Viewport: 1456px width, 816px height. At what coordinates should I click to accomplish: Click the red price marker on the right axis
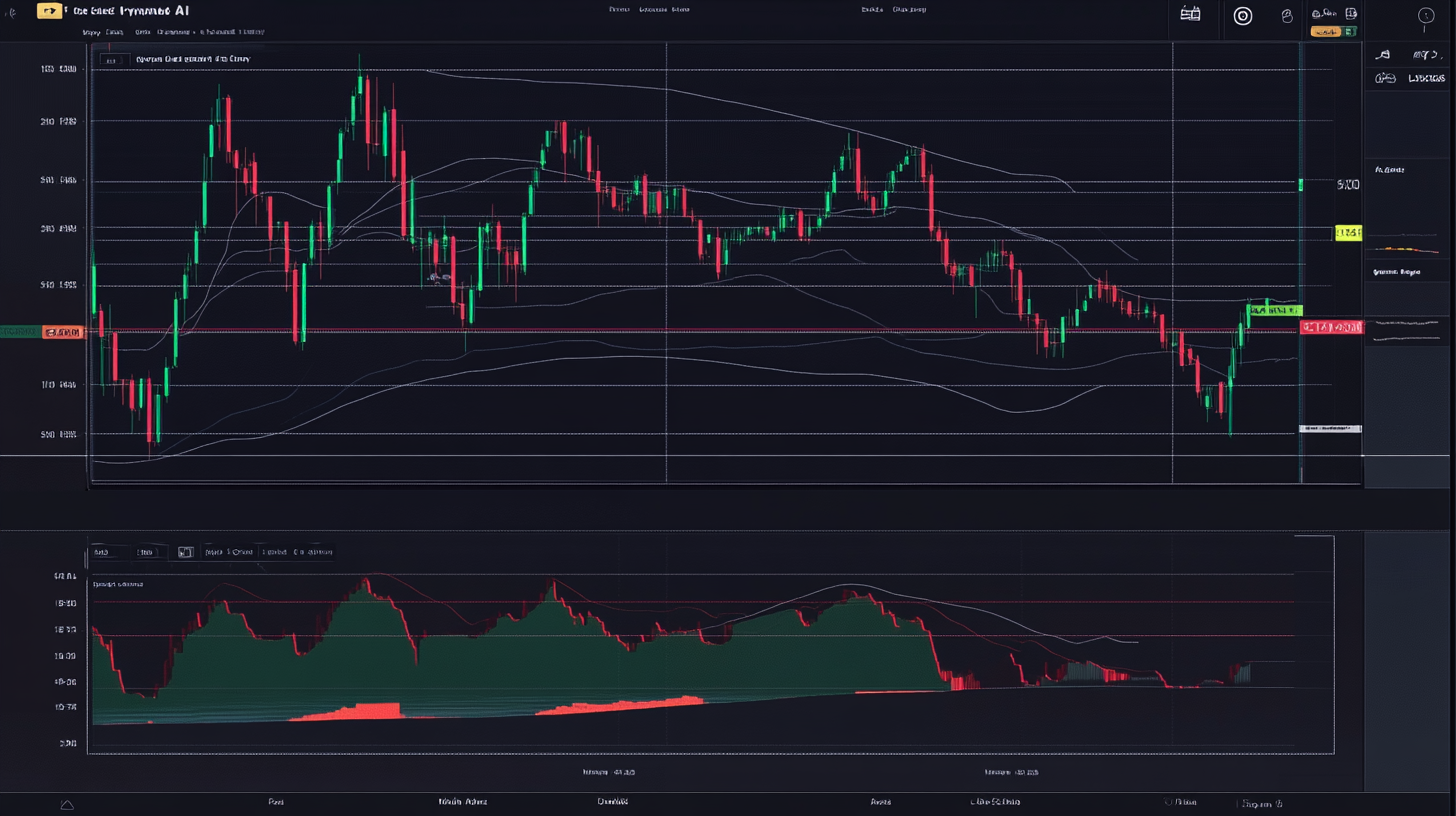pyautogui.click(x=1331, y=326)
